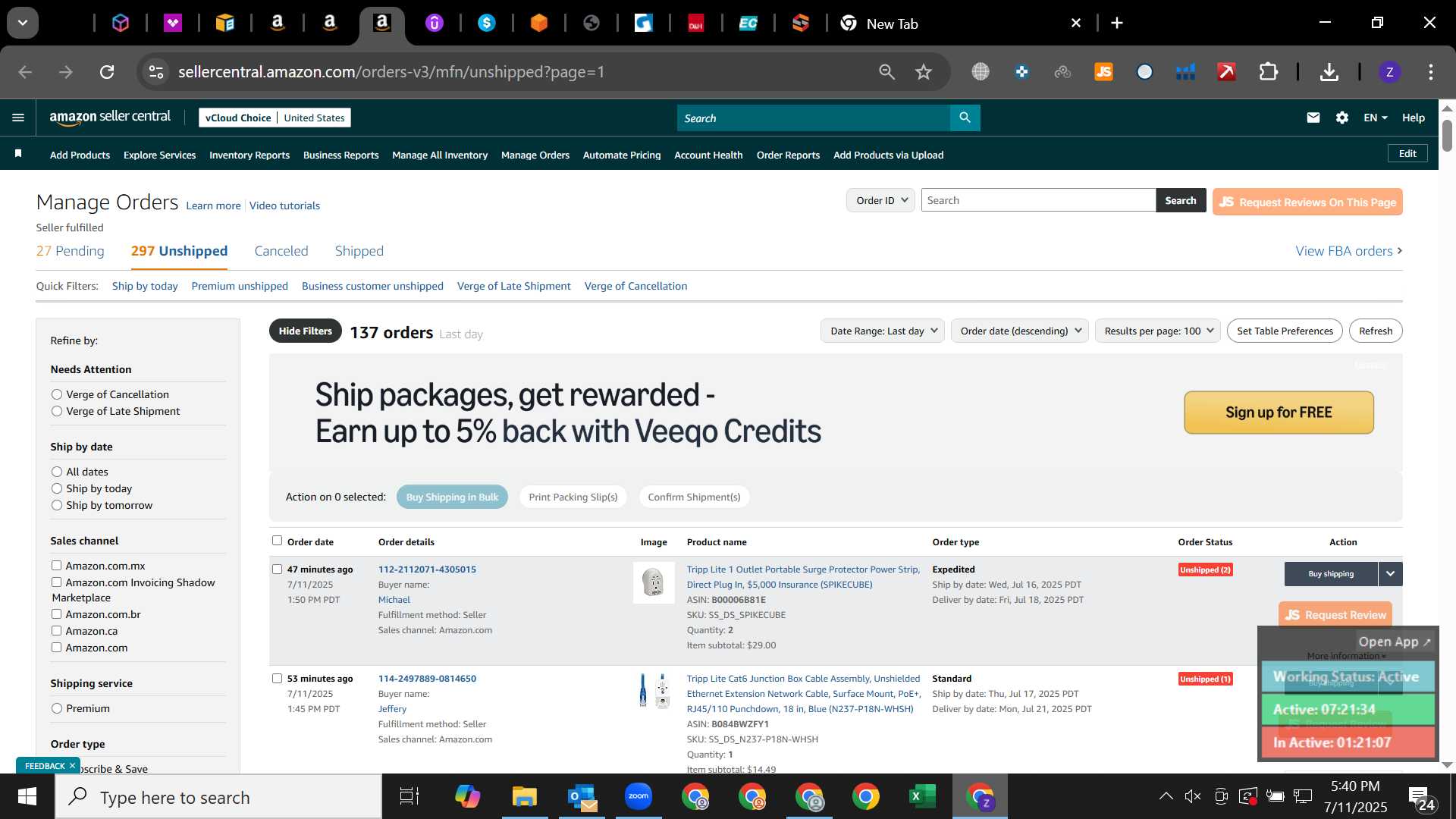Click the Sign up for FREE button

click(1279, 413)
